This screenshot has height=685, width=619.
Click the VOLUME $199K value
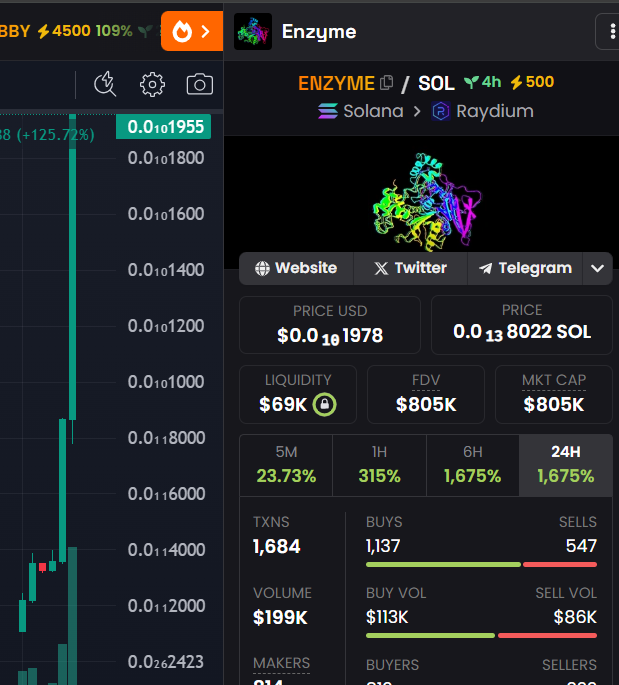[x=280, y=617]
